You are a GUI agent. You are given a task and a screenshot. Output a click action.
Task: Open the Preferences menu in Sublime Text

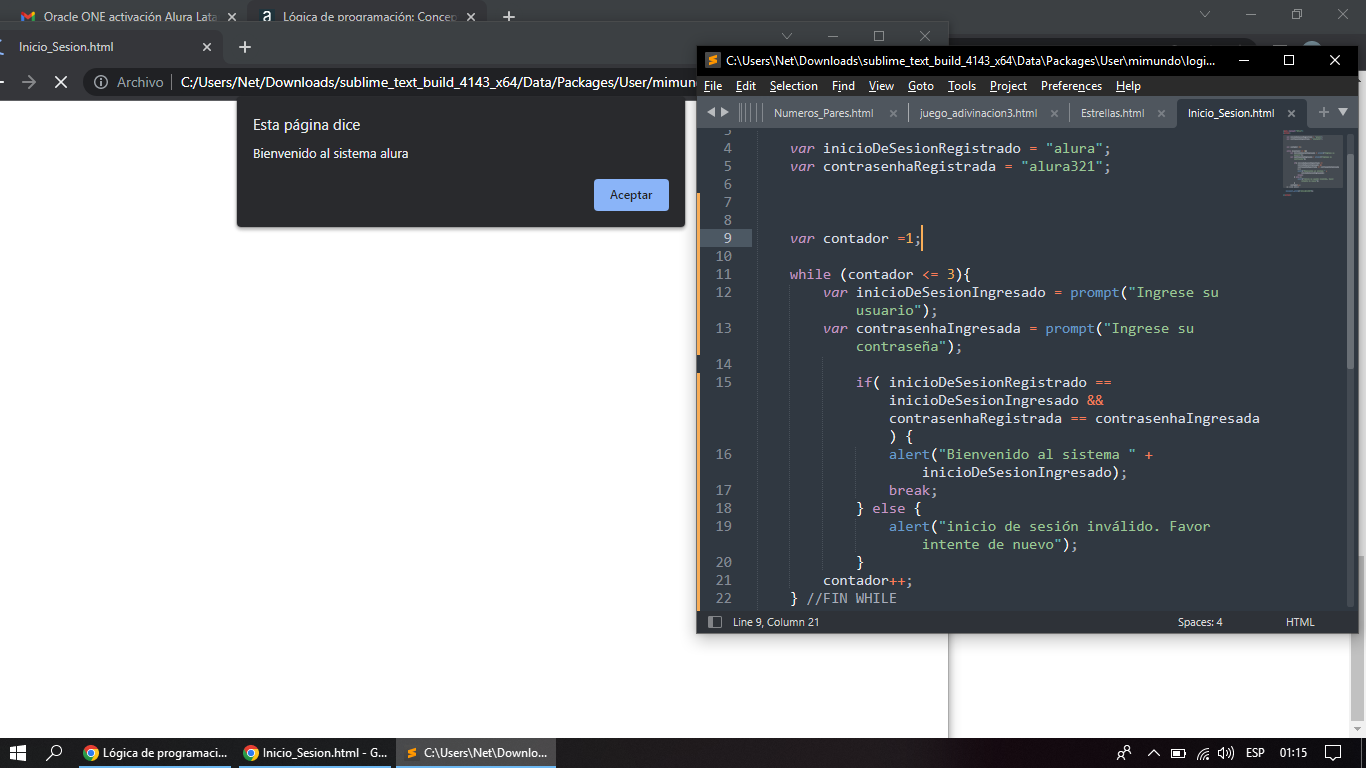click(x=1071, y=86)
